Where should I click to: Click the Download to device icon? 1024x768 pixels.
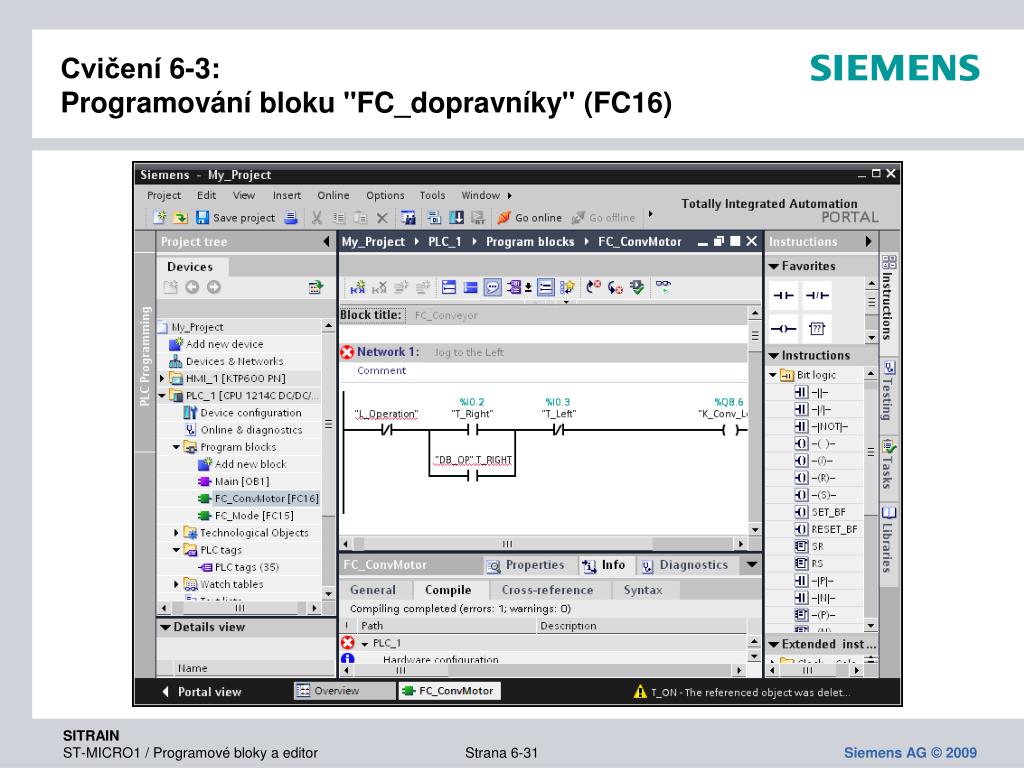coord(456,217)
